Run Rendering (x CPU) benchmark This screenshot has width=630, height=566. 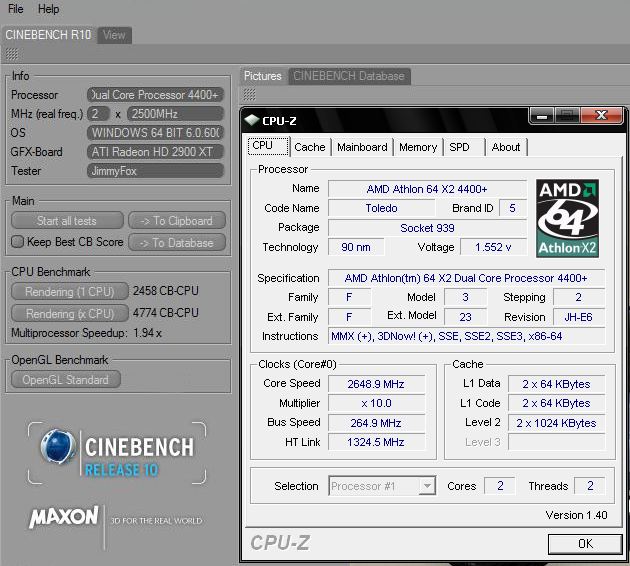pos(70,313)
